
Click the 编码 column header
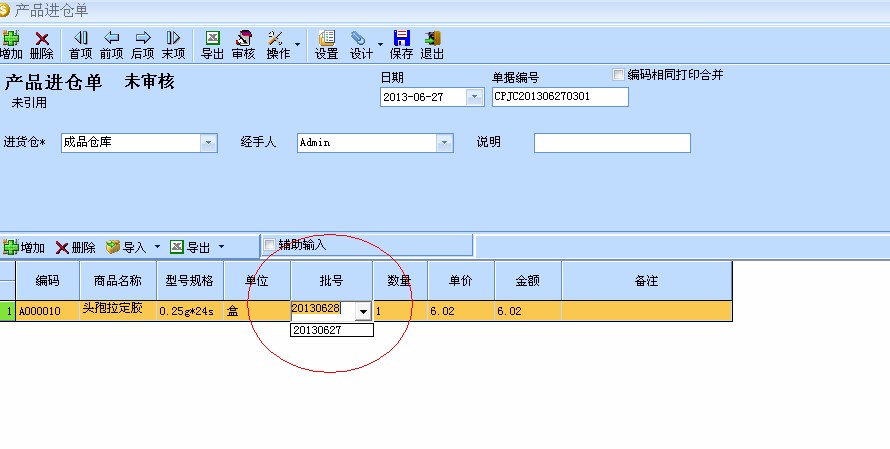[48, 280]
